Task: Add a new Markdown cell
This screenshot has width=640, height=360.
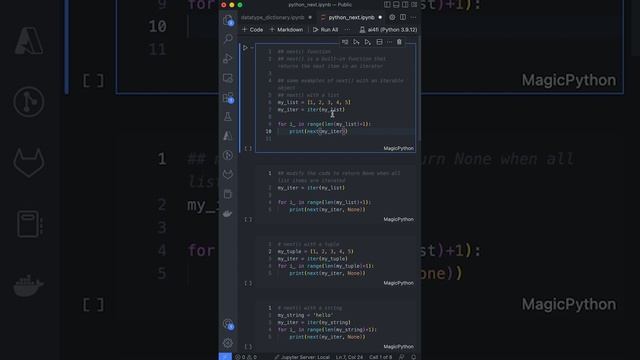Action: 286,30
